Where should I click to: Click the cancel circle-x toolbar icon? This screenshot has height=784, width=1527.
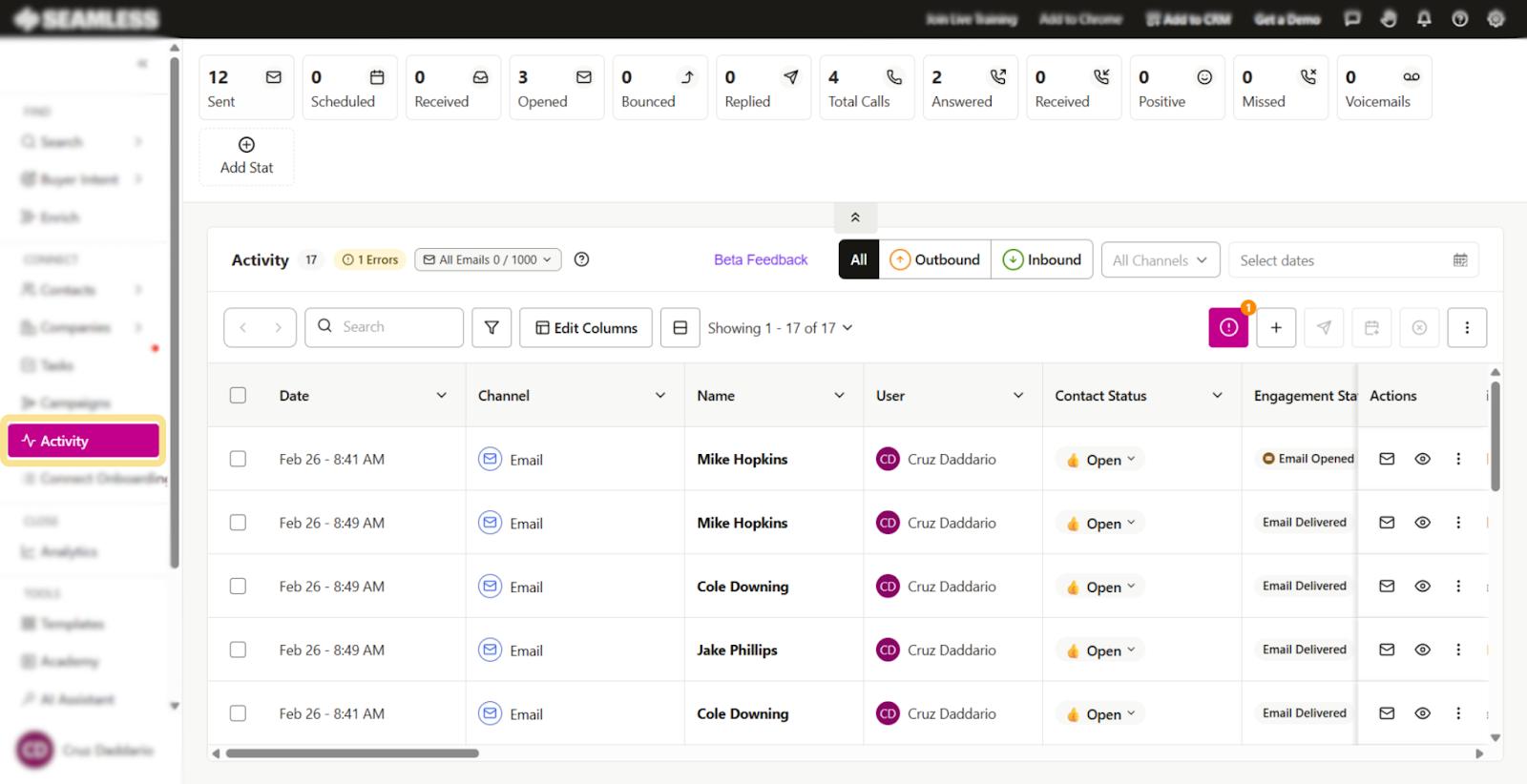pos(1419,327)
